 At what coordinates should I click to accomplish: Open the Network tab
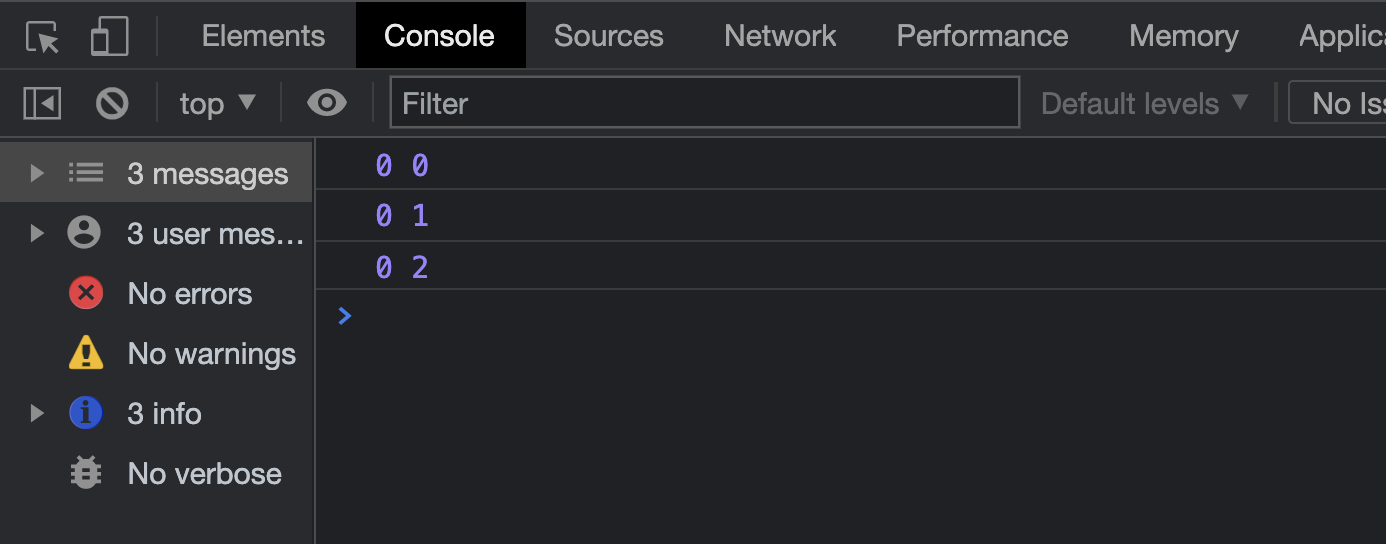780,37
